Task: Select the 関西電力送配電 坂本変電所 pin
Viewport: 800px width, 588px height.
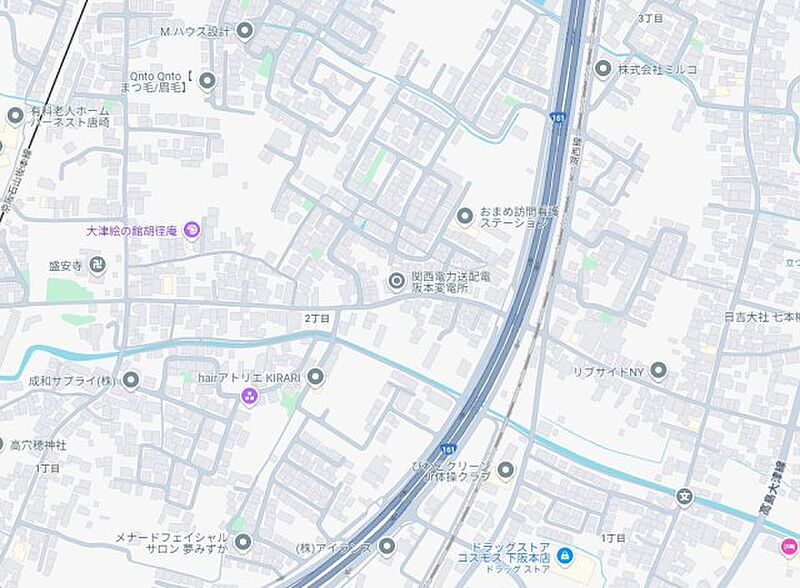Action: (396, 281)
